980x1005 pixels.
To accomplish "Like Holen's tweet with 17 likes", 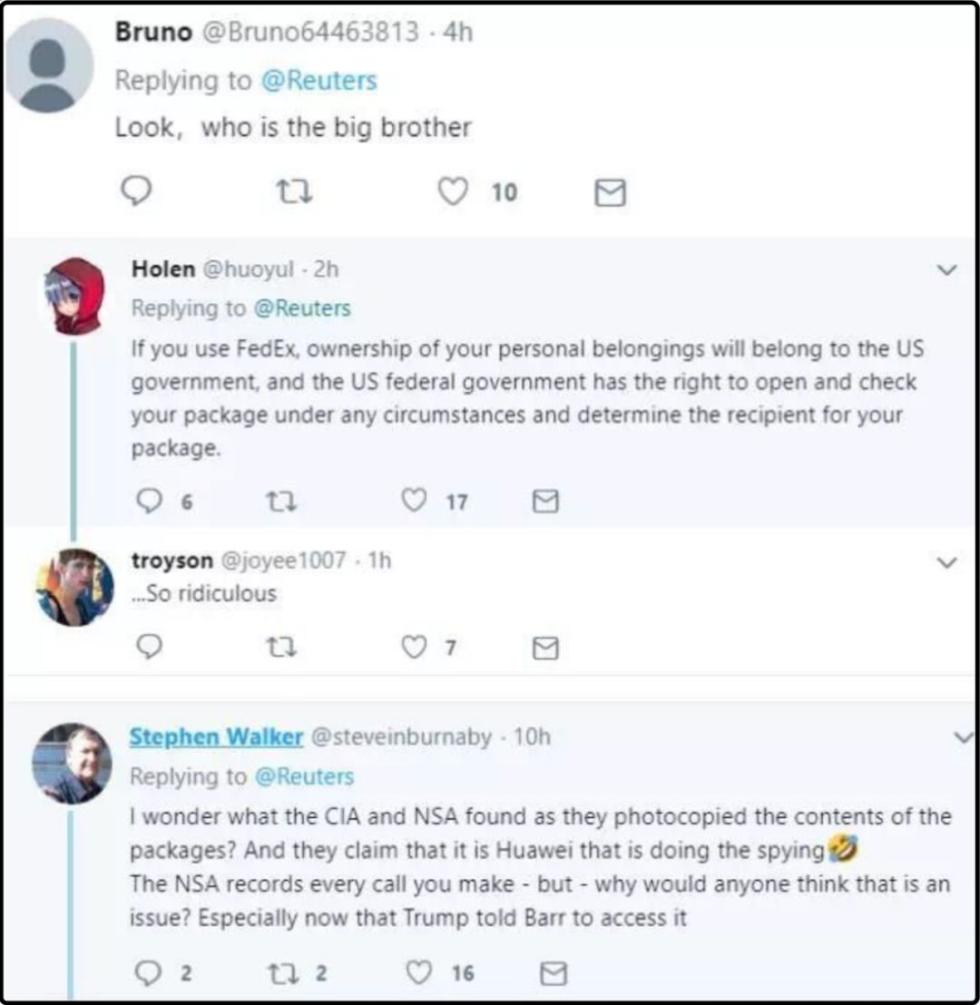I will click(x=413, y=500).
